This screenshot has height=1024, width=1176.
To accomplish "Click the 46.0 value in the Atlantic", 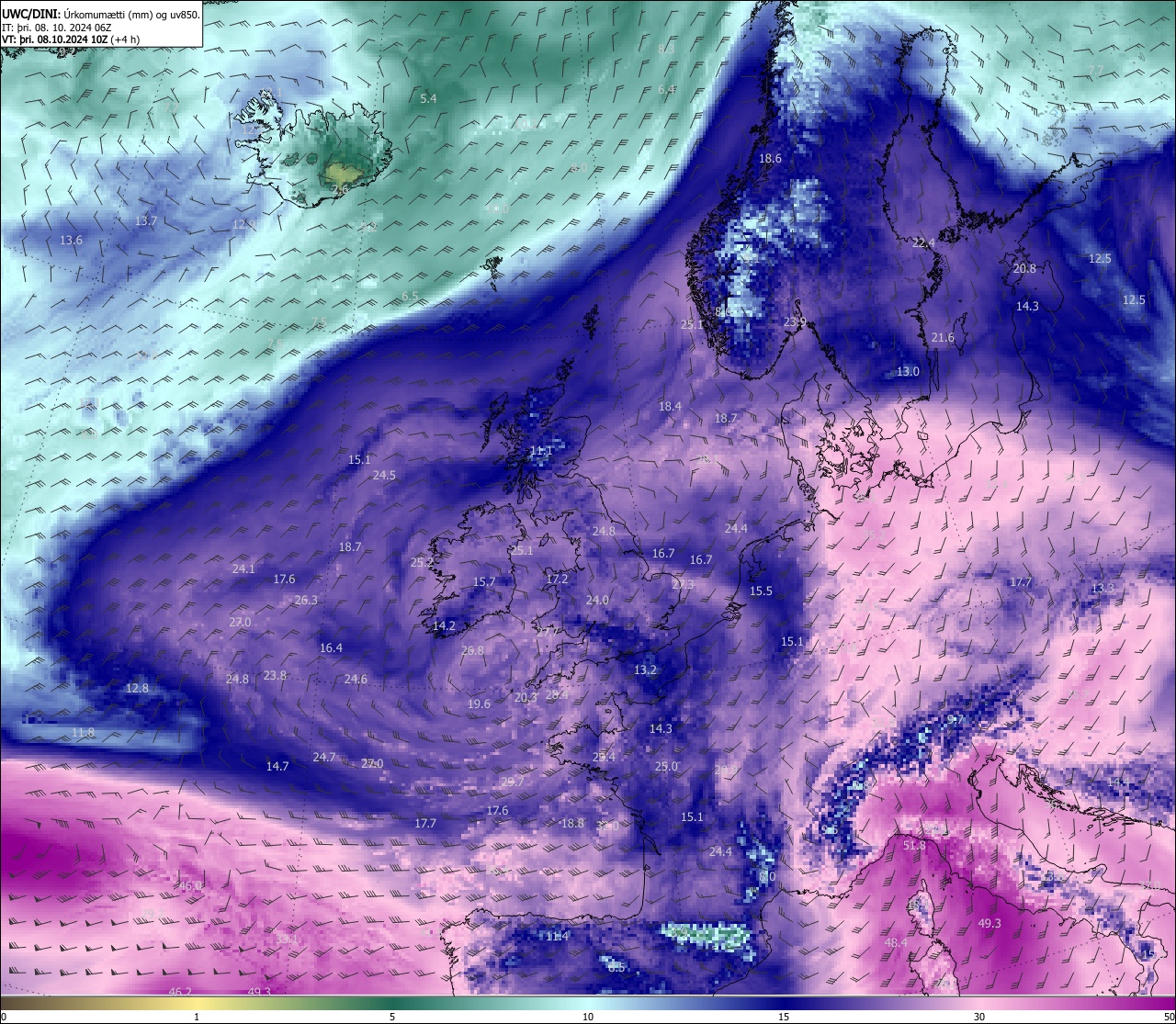I will coord(190,885).
